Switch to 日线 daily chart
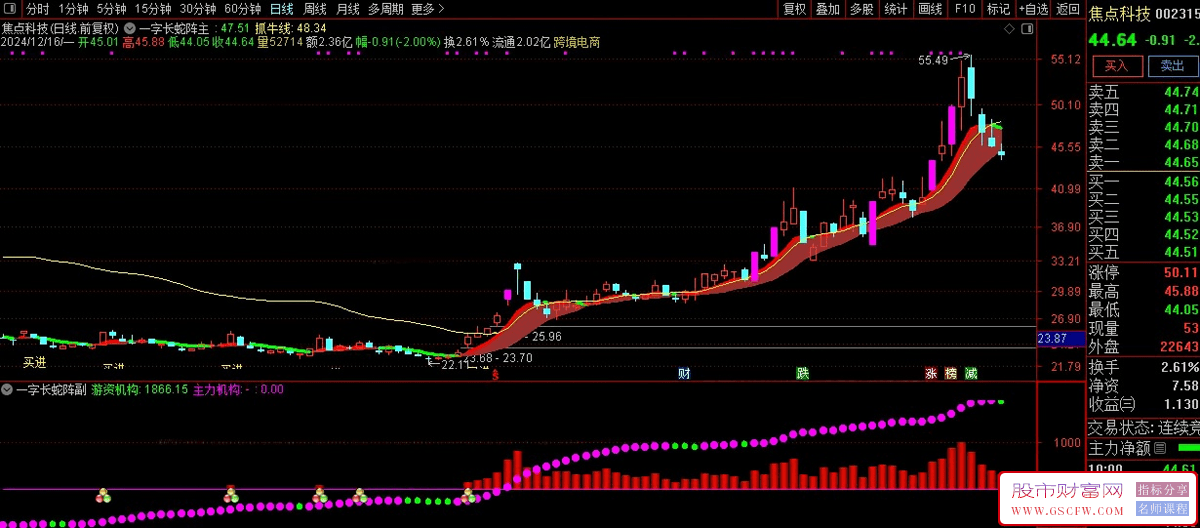This screenshot has height=528, width=1200. (281, 9)
